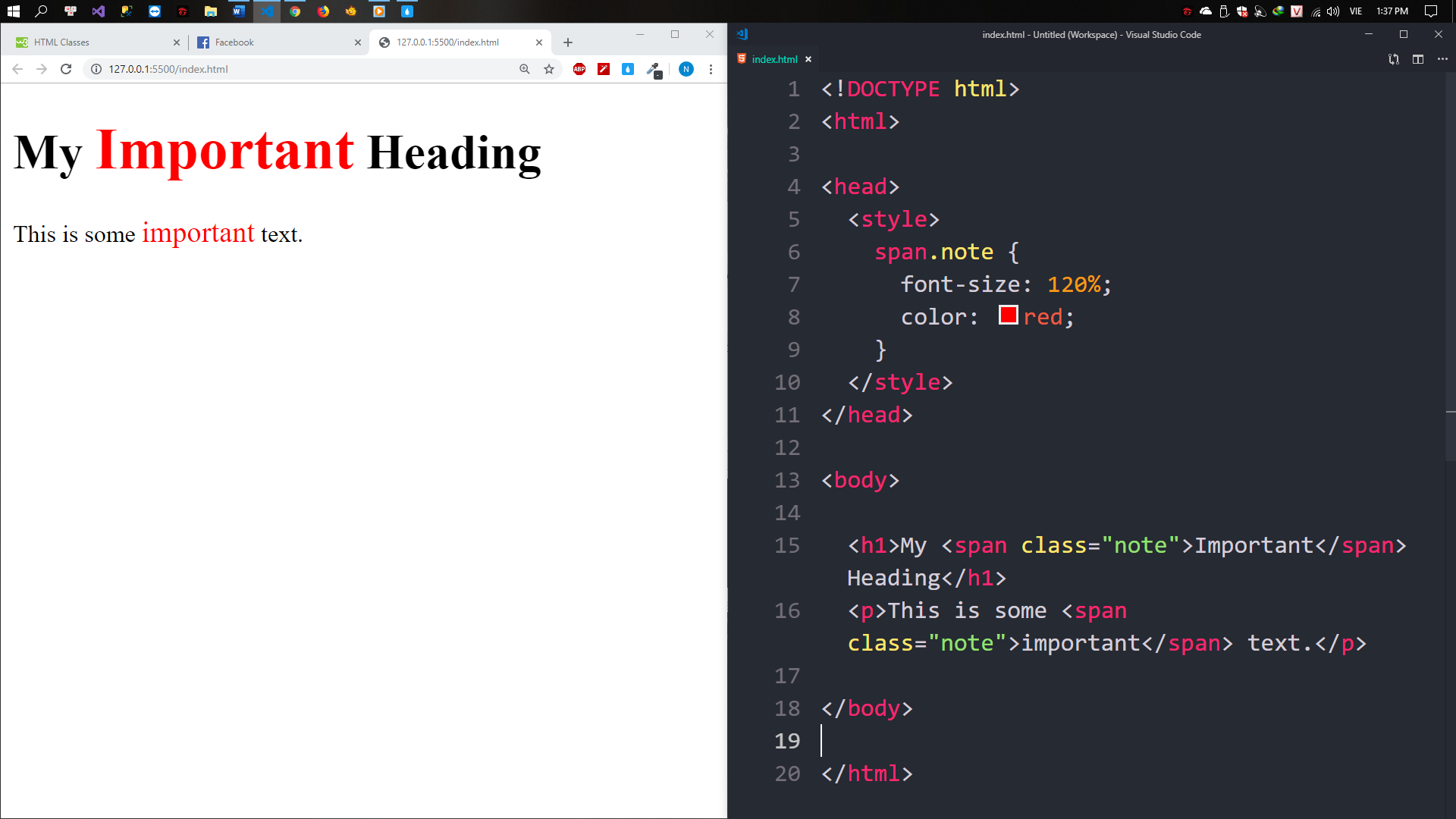The height and width of the screenshot is (819, 1456).
Task: Toggle system volume speaker icon in tray
Action: coord(1333,11)
